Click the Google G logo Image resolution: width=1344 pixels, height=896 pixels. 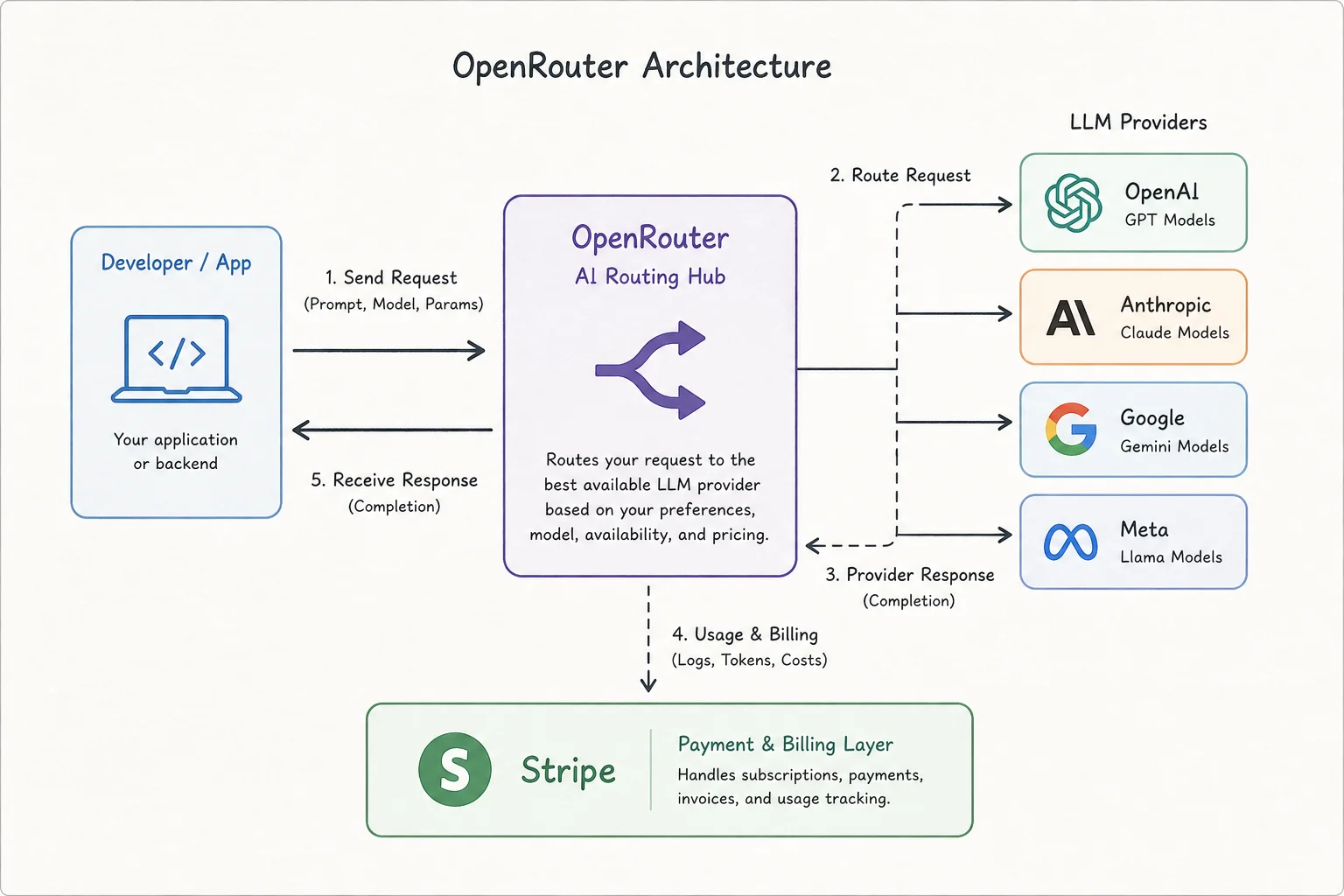tap(1071, 430)
